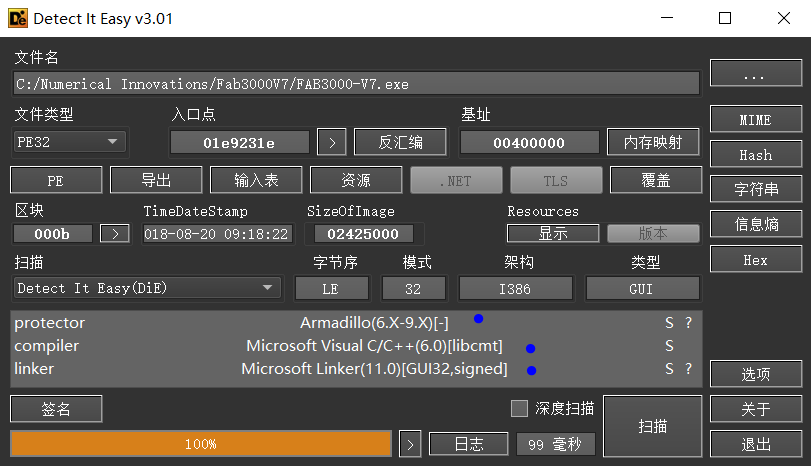Select the Microsoft Visual C/C++ compiler result

[x=356, y=345]
